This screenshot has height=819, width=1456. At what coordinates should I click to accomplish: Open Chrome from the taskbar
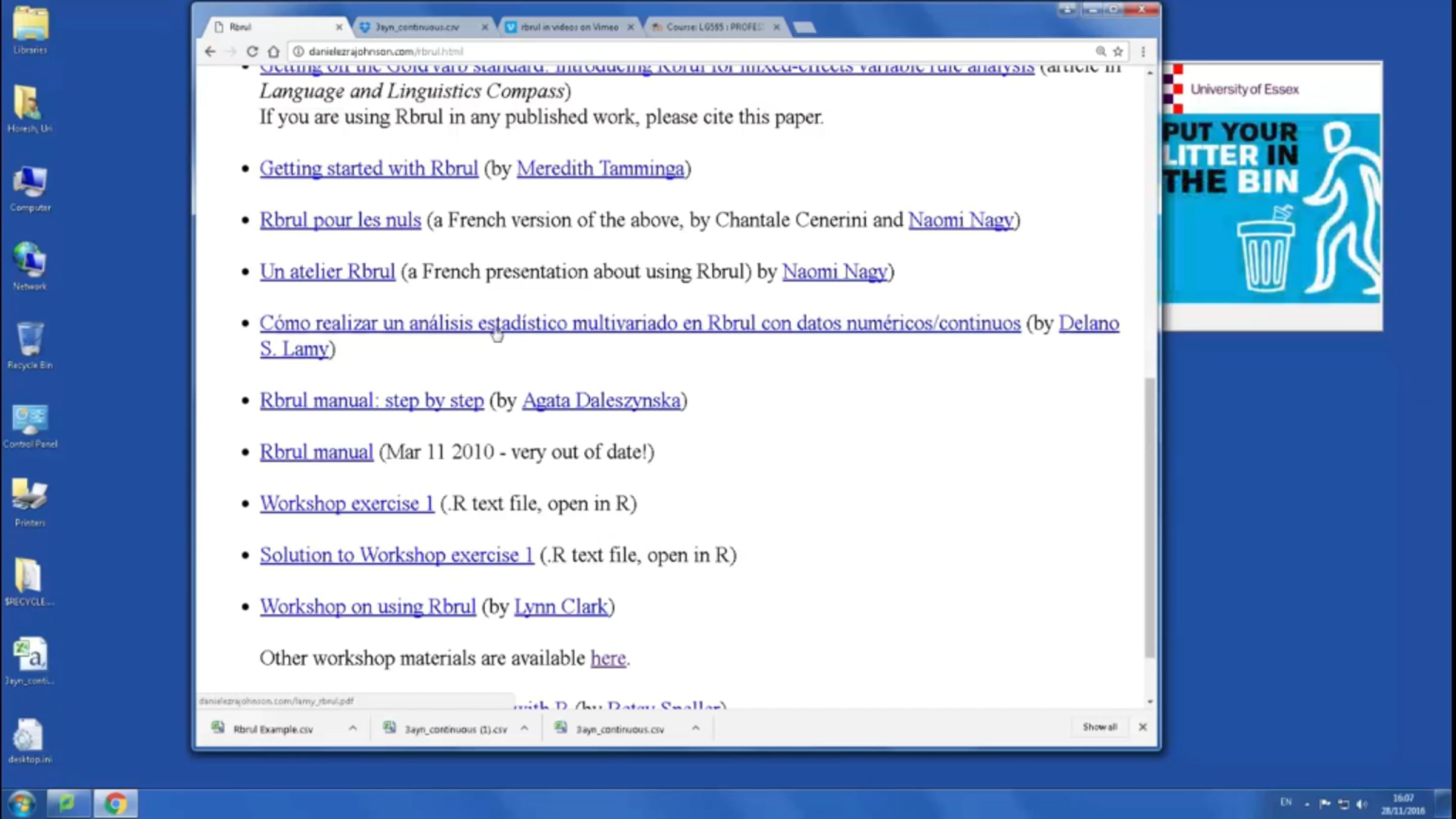pos(115,804)
